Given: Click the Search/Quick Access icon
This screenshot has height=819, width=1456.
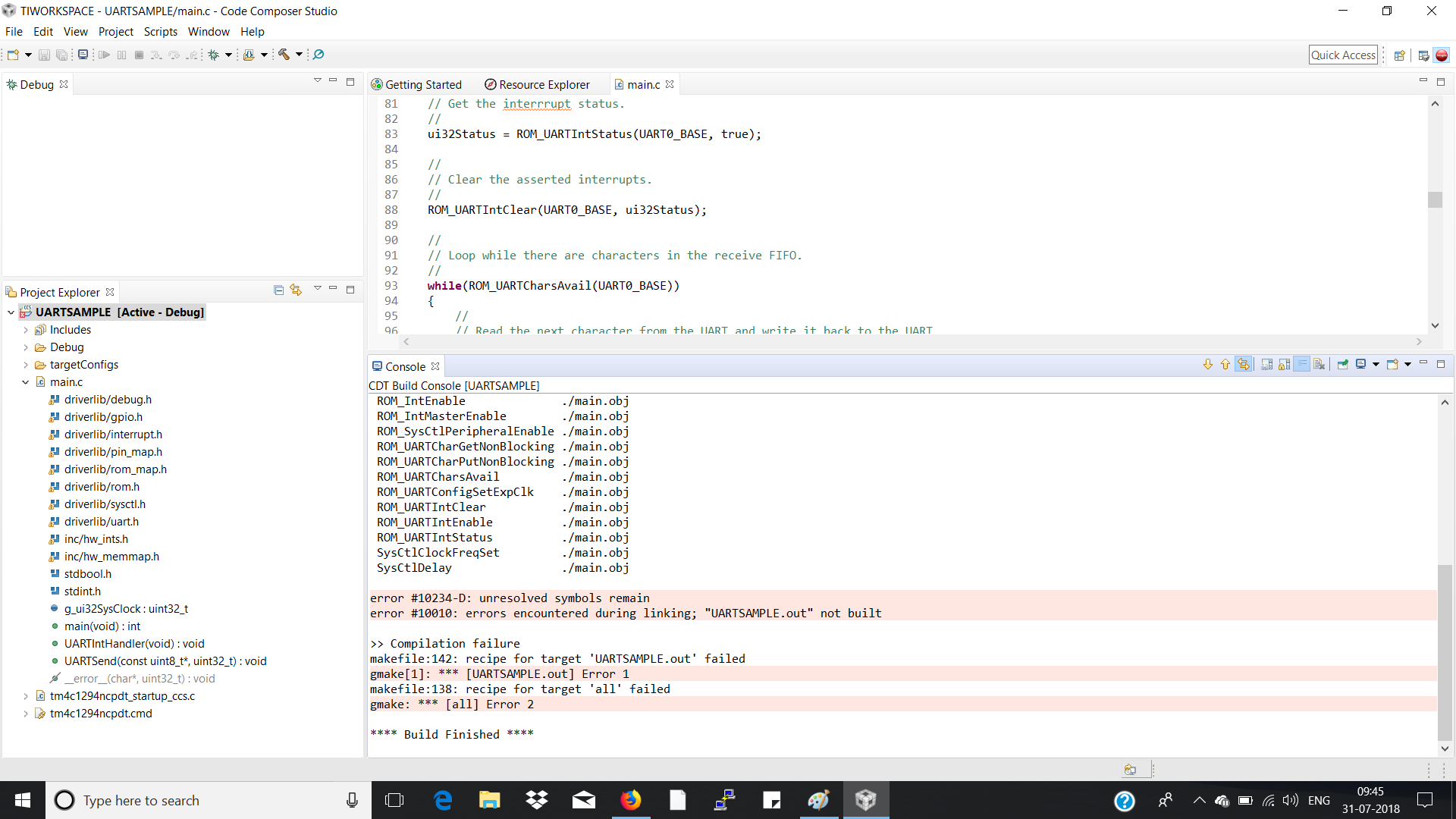Looking at the screenshot, I should point(1343,54).
